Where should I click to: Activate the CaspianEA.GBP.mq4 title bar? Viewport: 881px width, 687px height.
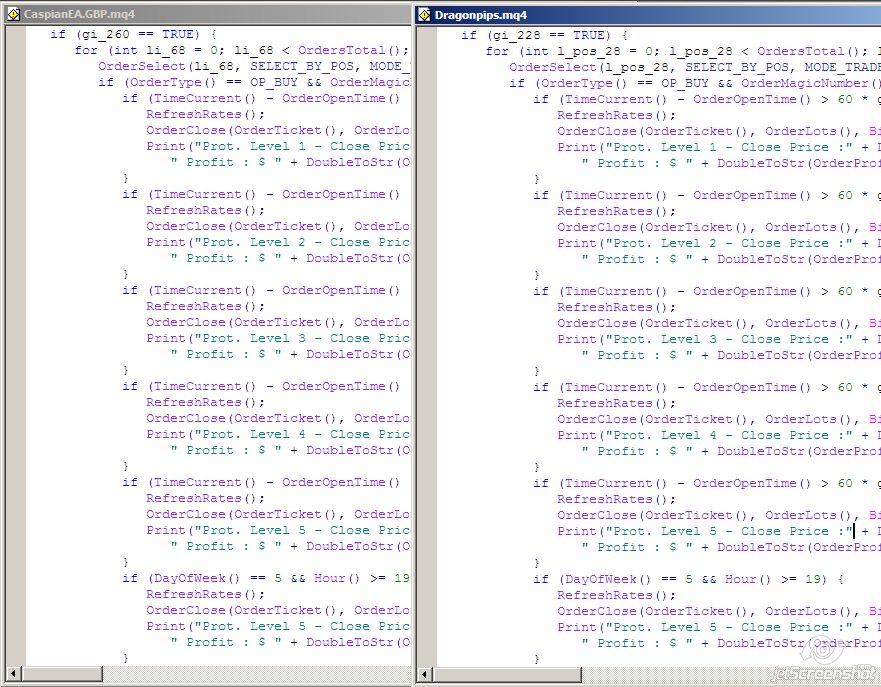point(208,14)
